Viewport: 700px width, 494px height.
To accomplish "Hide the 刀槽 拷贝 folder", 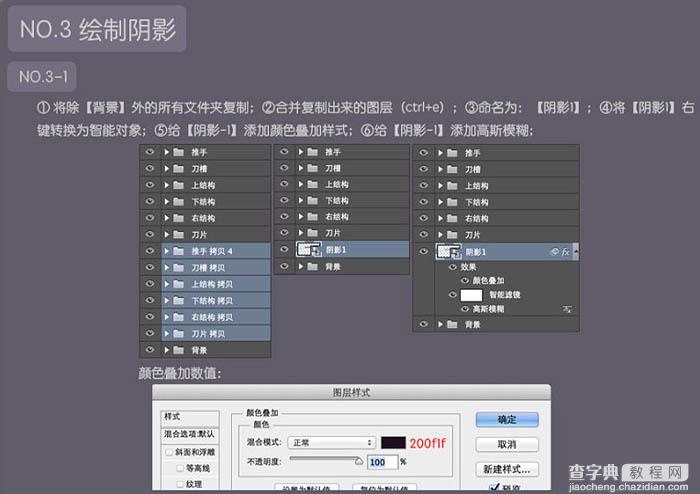I will click(150, 268).
